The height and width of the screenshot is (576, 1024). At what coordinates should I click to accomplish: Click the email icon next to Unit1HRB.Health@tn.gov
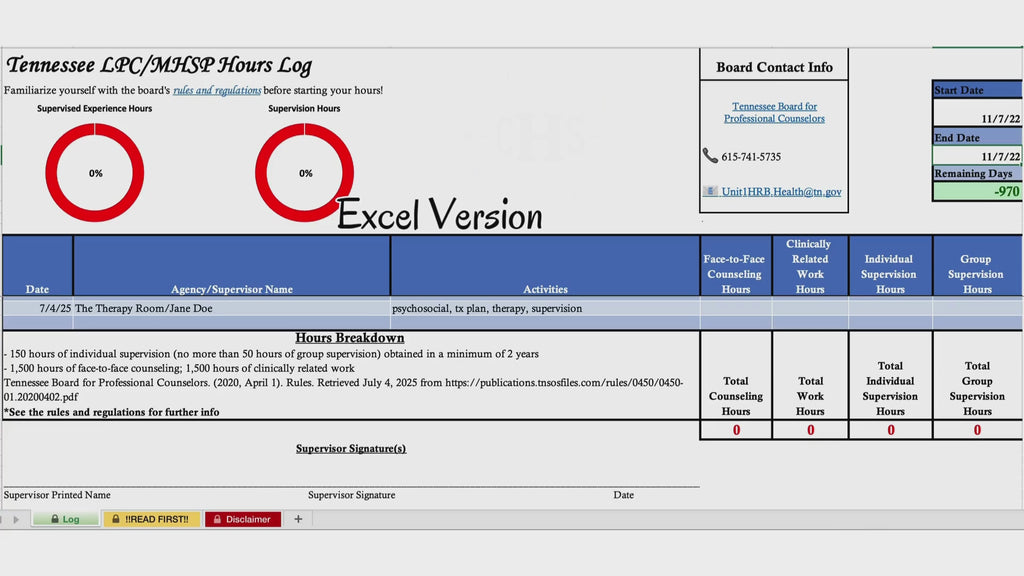click(710, 191)
